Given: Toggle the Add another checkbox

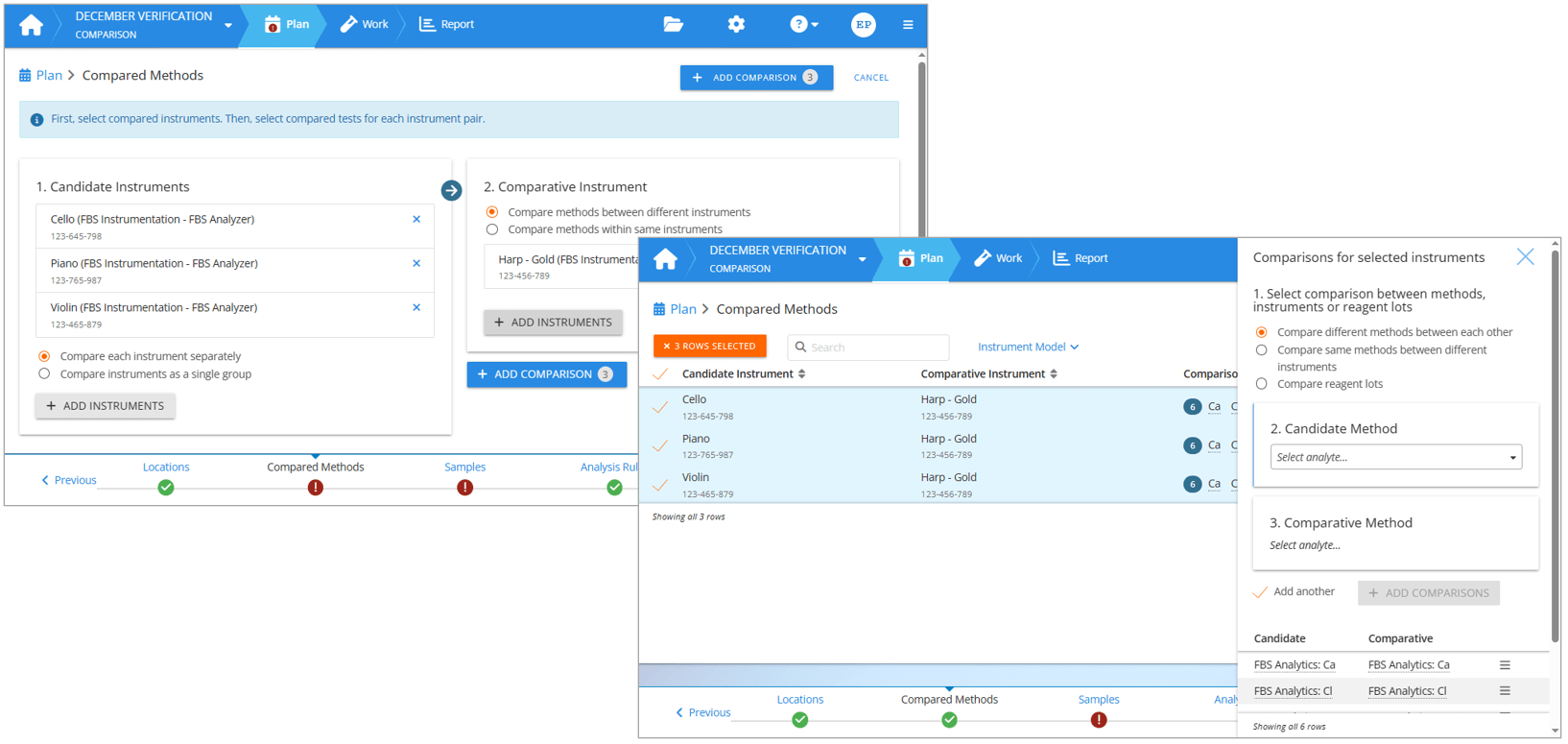Looking at the screenshot, I should [1261, 592].
